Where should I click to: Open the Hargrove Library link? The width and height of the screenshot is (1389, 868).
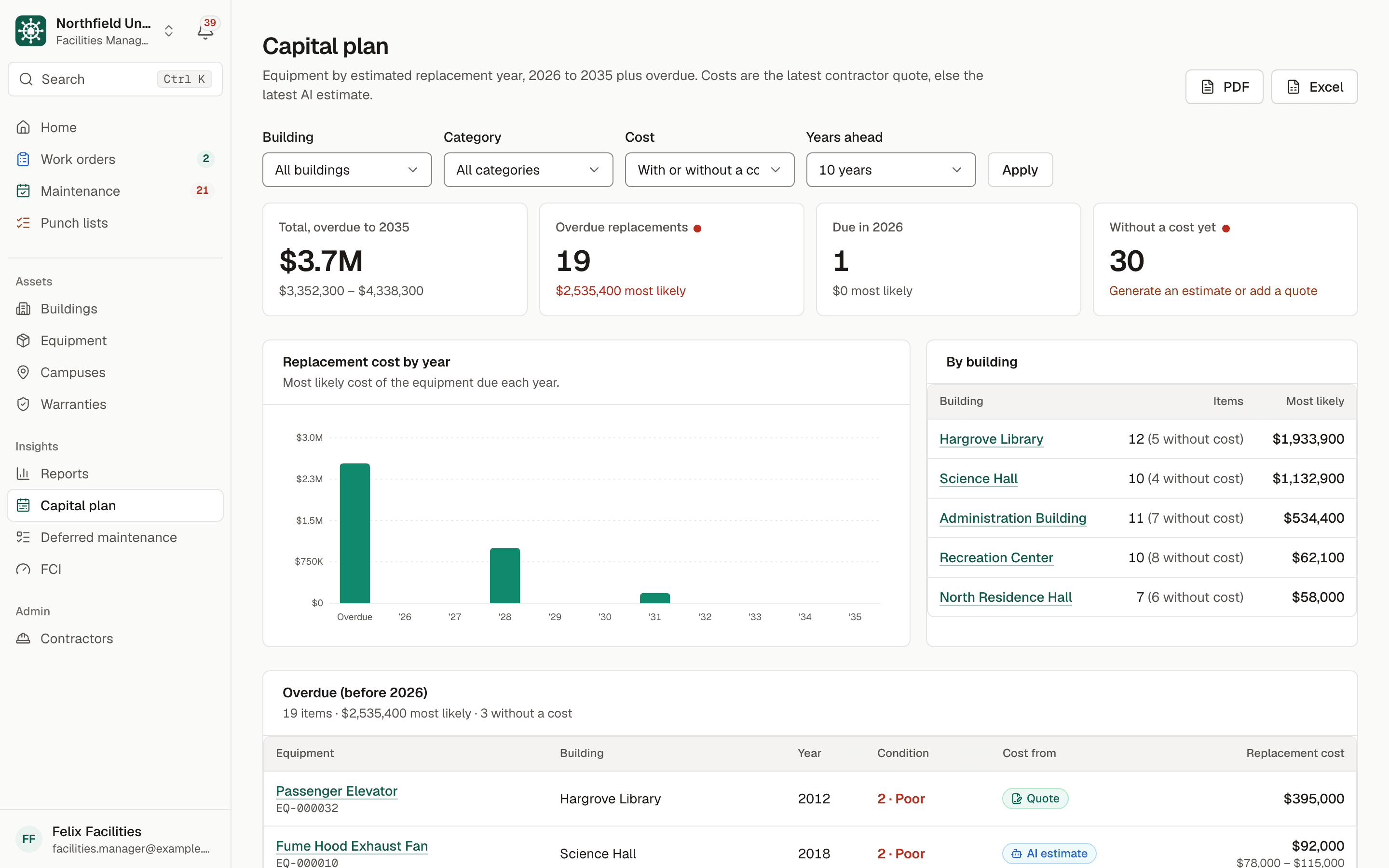991,439
